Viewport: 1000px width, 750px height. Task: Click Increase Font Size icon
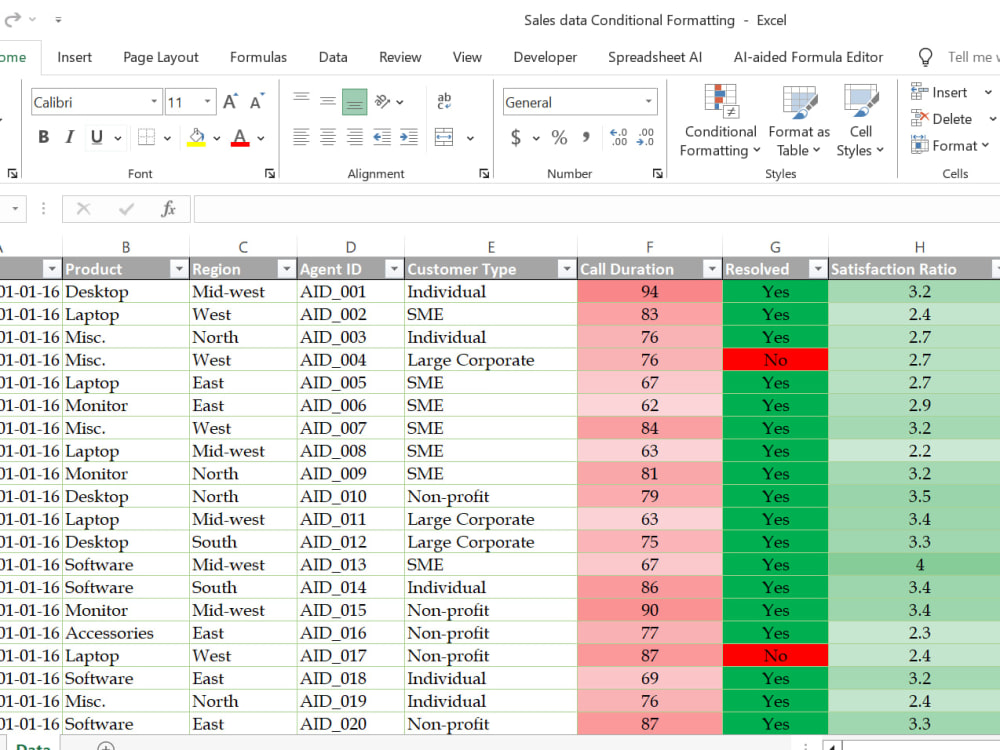230,102
